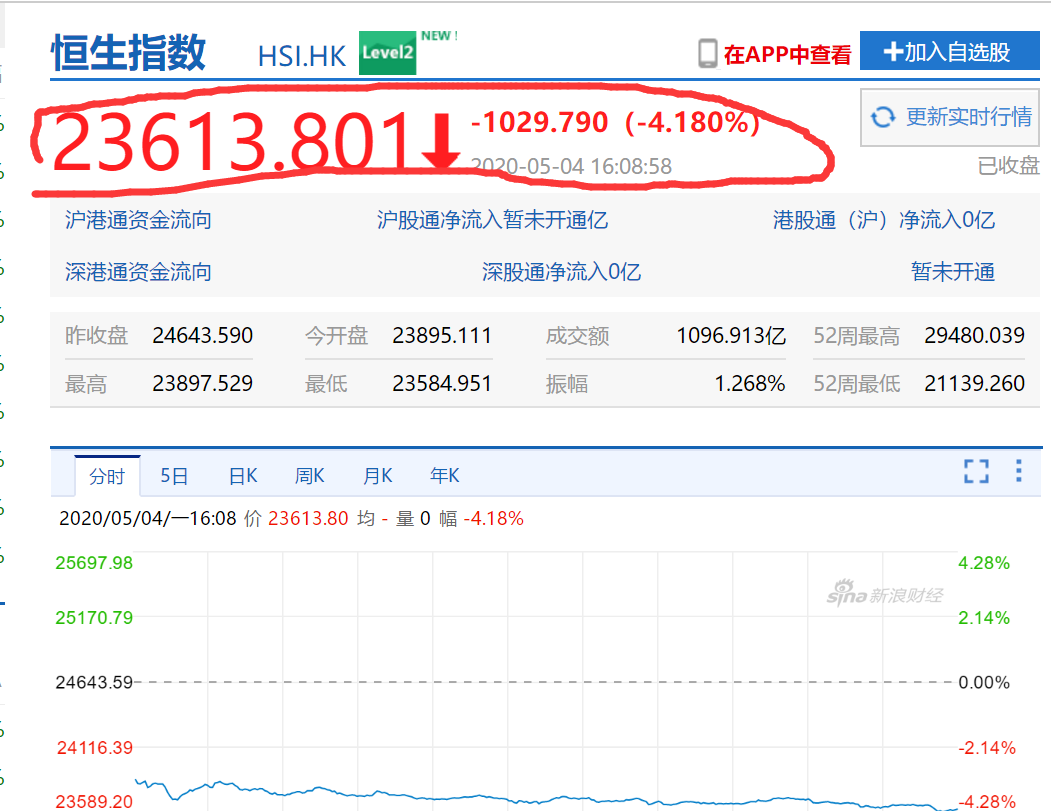
Task: Switch to the 日K chart tab
Action: [x=243, y=476]
